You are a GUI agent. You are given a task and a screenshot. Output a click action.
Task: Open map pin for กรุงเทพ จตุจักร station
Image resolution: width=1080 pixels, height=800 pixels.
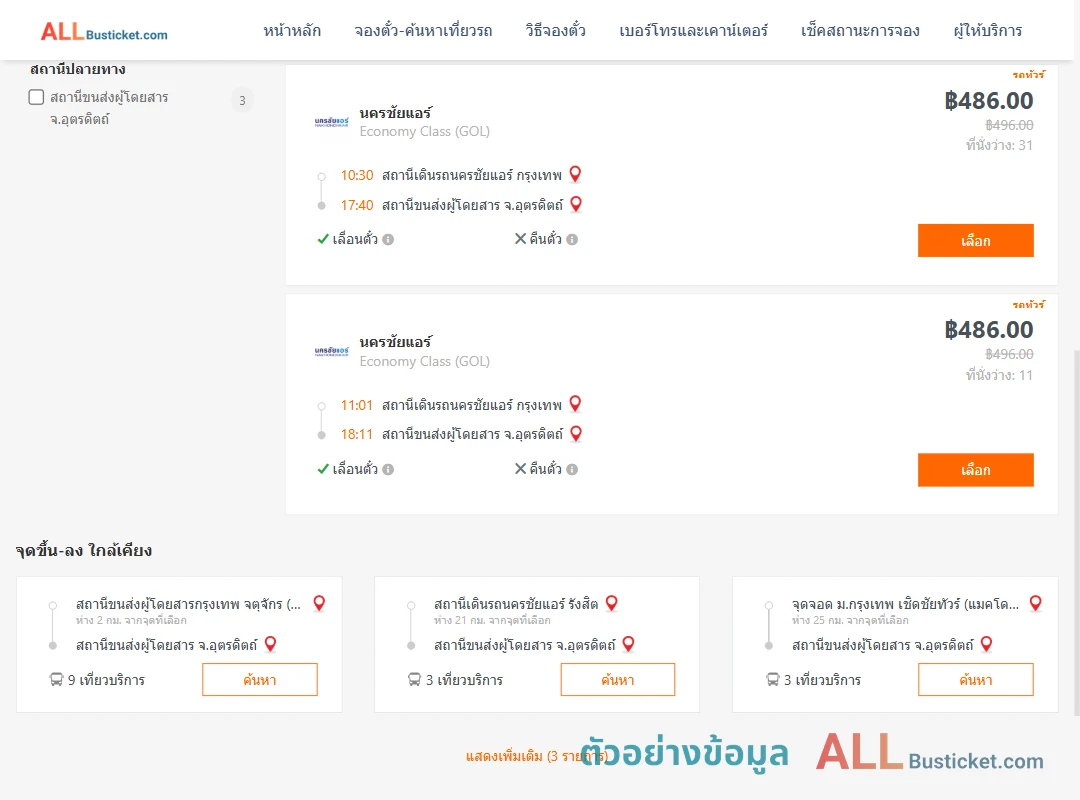pos(319,603)
